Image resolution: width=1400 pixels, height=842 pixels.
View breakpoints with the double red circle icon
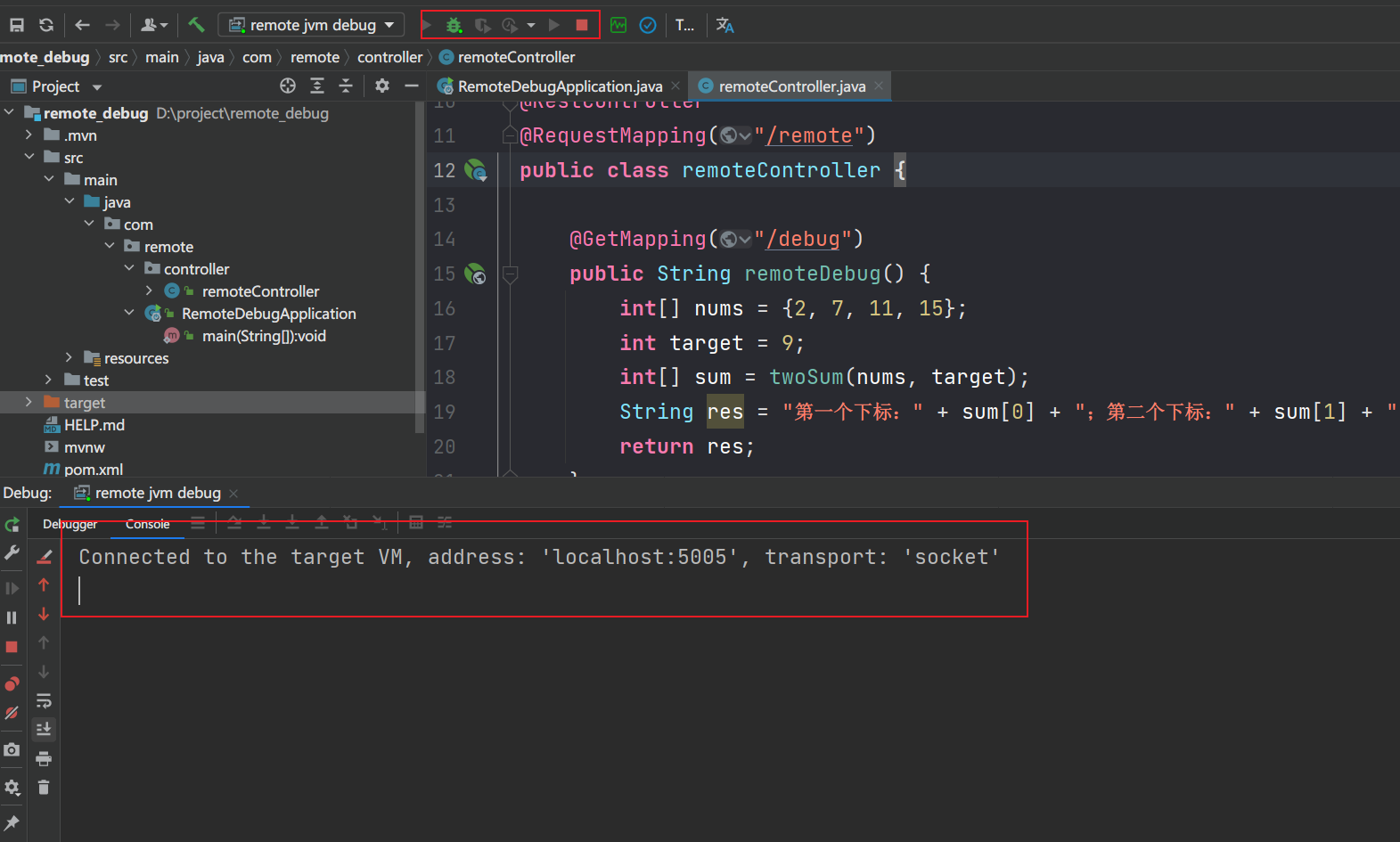(12, 683)
